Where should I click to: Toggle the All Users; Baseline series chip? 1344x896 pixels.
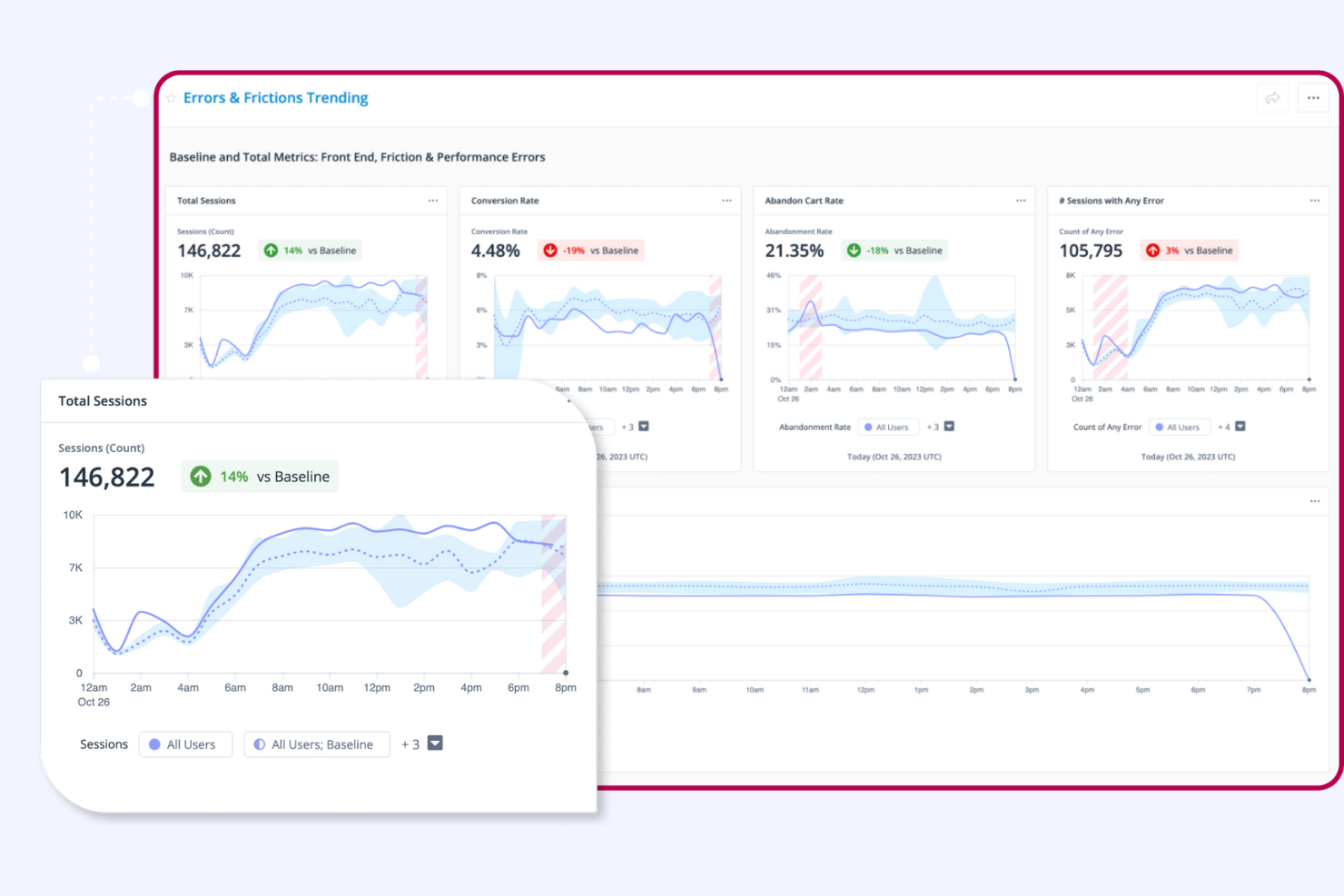316,743
